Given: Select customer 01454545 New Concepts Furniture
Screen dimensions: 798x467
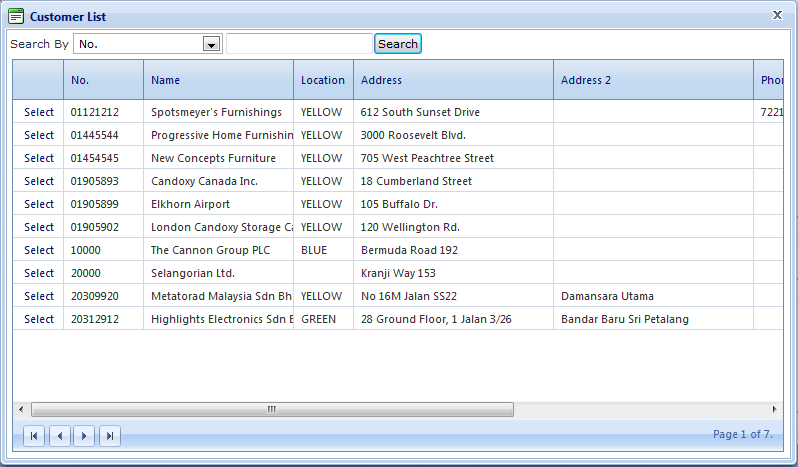Looking at the screenshot, I should coord(39,158).
